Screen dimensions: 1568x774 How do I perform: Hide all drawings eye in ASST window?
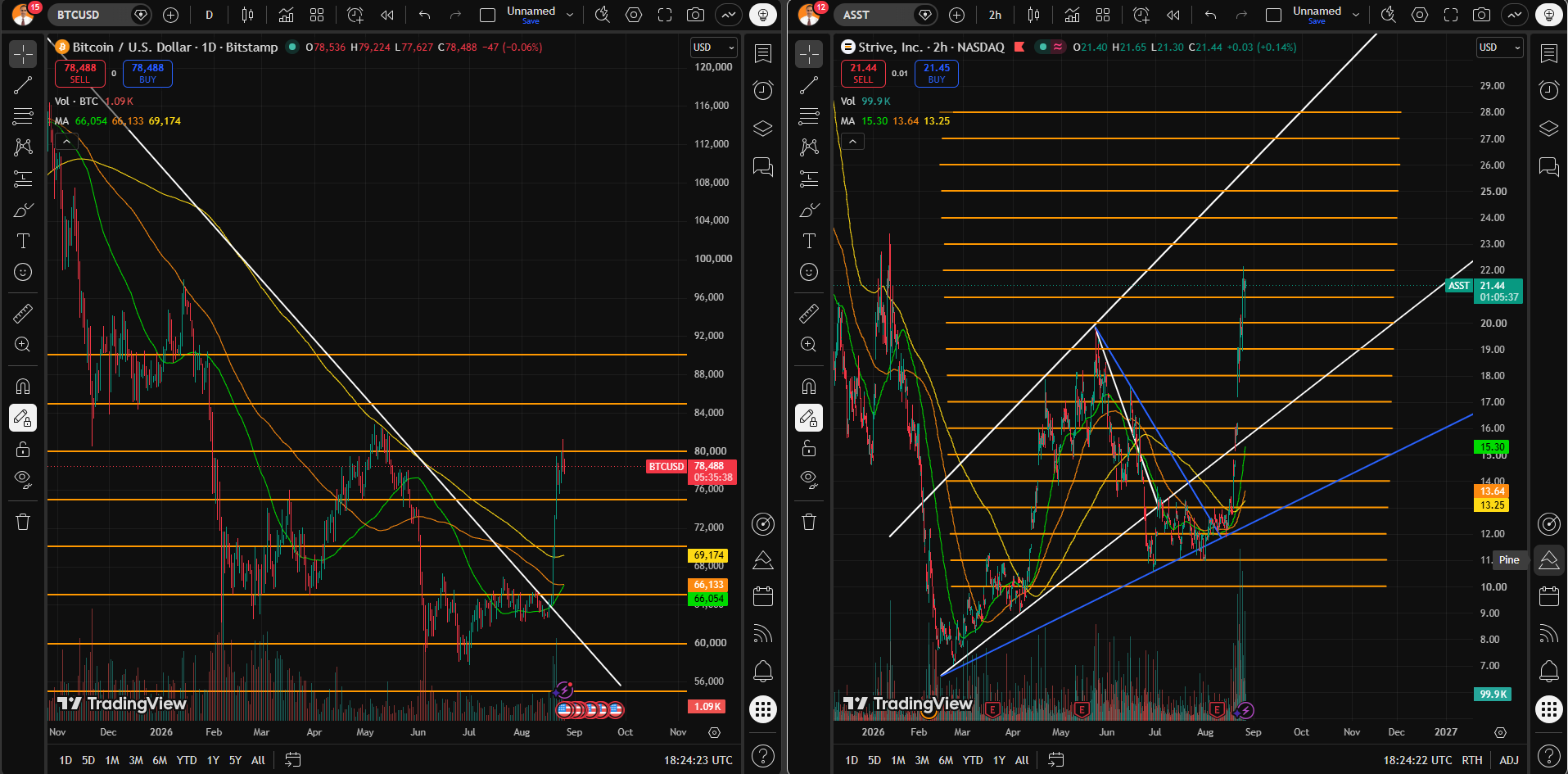pos(809,480)
